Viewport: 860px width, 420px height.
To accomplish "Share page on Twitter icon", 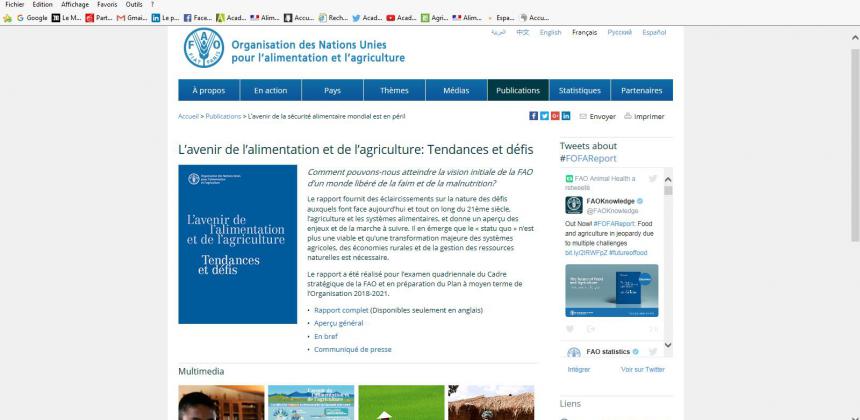I will tap(544, 116).
